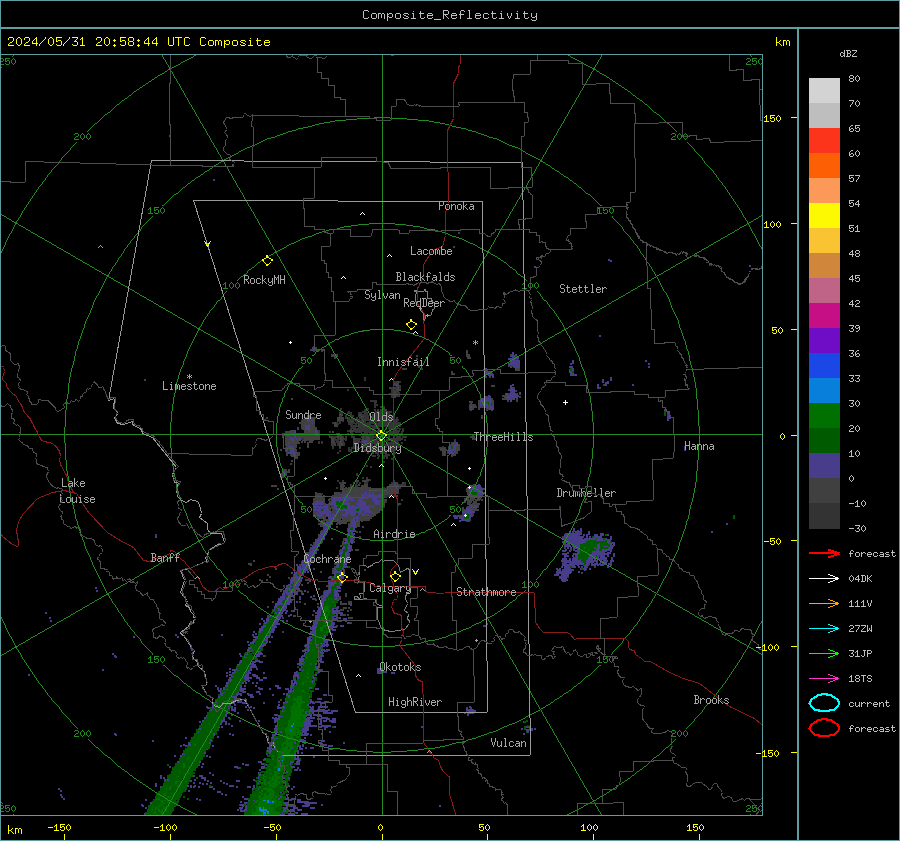Screen dimensions: 900x841
Task: Click the 150 tick on right km axis
Action: (772, 118)
